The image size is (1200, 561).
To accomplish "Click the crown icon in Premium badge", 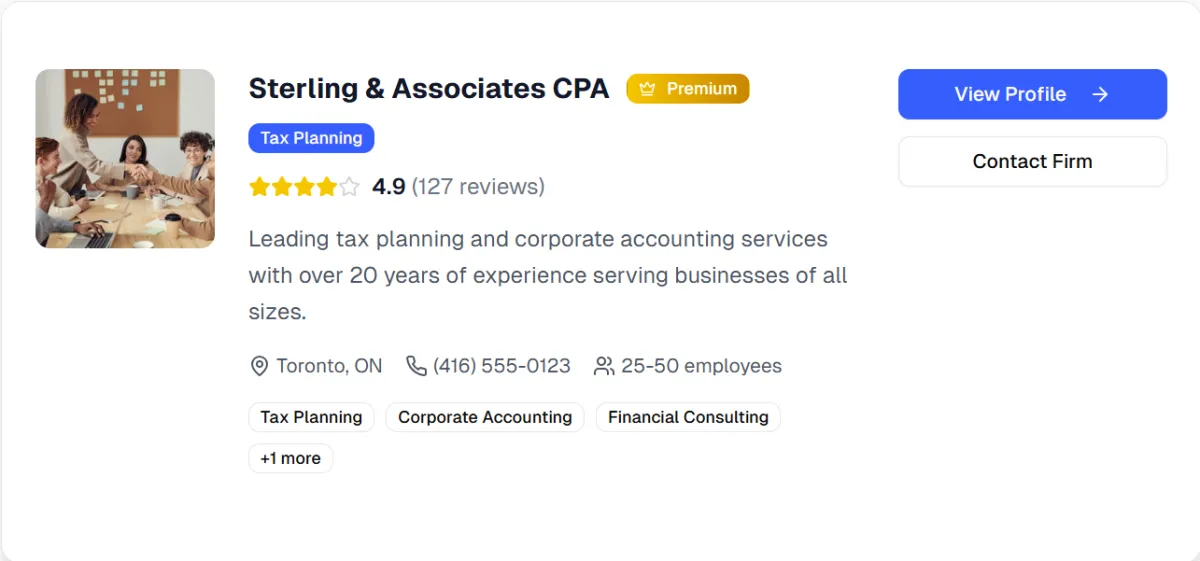I will 647,89.
